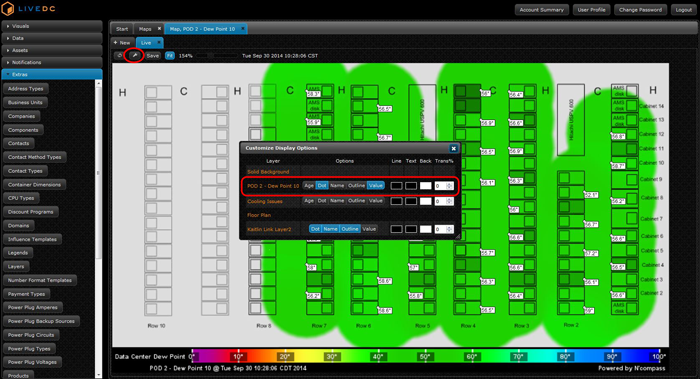Enable Value option for Kaitlin Link Layer2

(369, 229)
